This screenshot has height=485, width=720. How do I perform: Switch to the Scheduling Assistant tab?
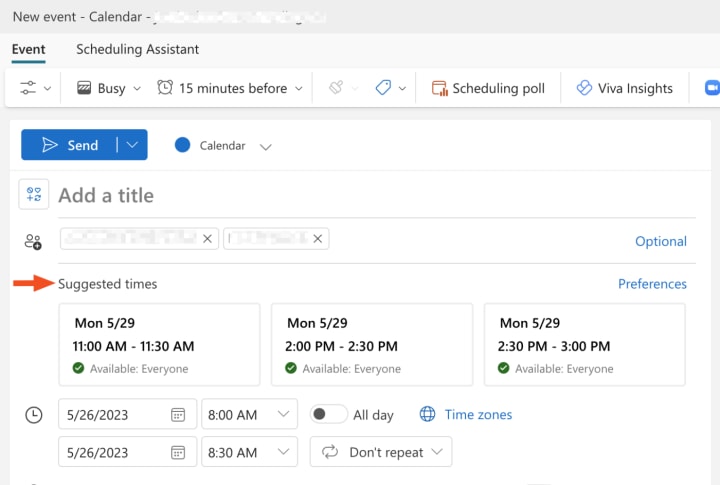(137, 49)
